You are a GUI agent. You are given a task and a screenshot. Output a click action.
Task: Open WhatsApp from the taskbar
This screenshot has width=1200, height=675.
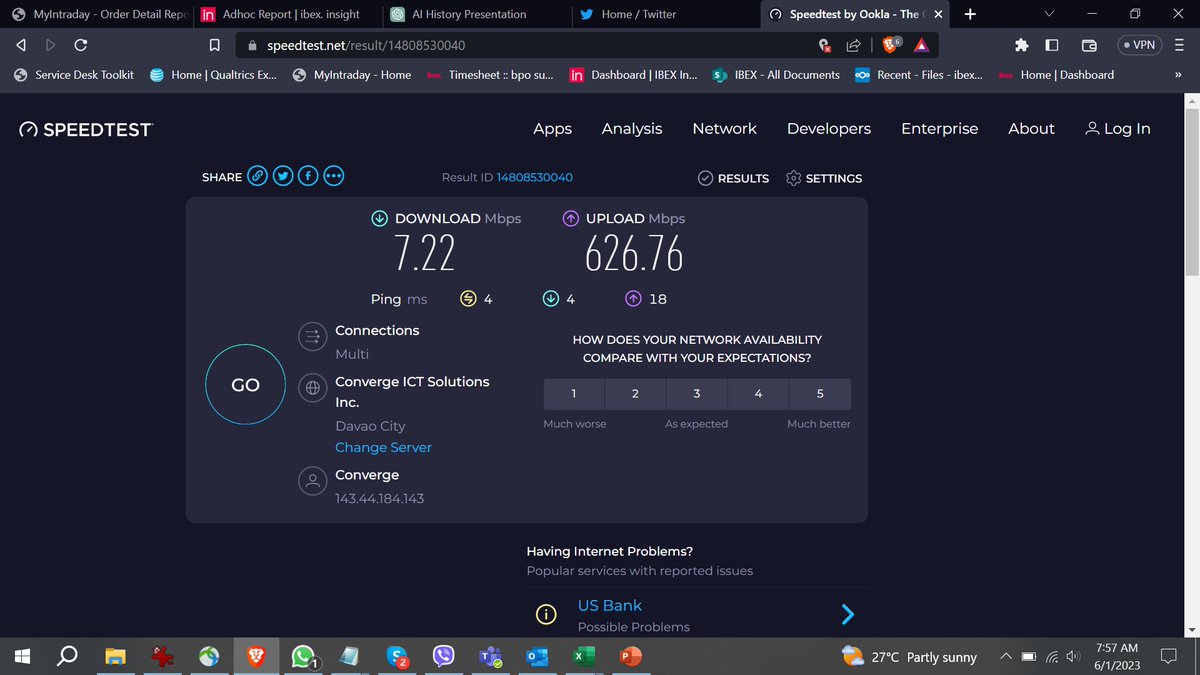point(304,656)
